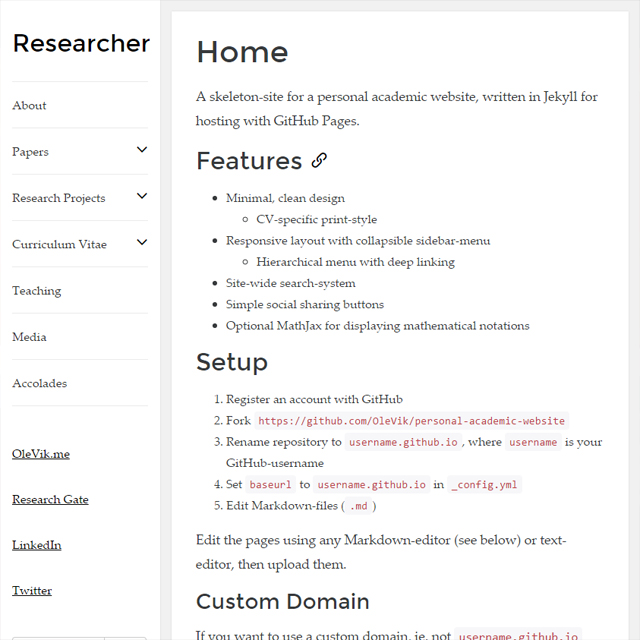The height and width of the screenshot is (640, 640).
Task: Open the Twitter profile link
Action: [32, 591]
